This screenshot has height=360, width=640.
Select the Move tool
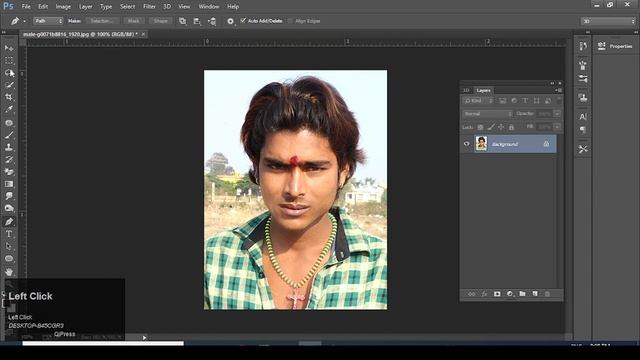(x=9, y=48)
